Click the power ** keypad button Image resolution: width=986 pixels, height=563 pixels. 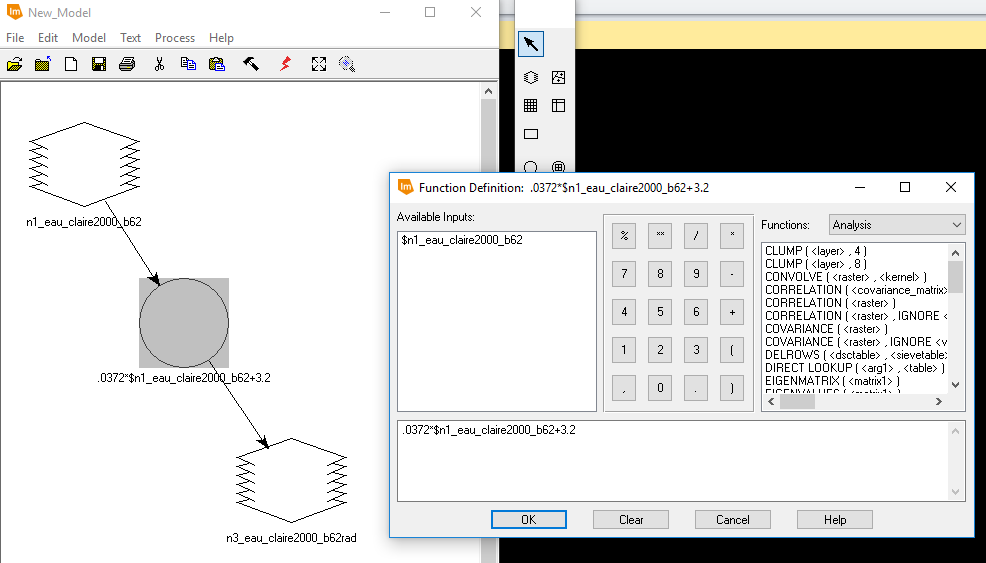click(x=660, y=236)
